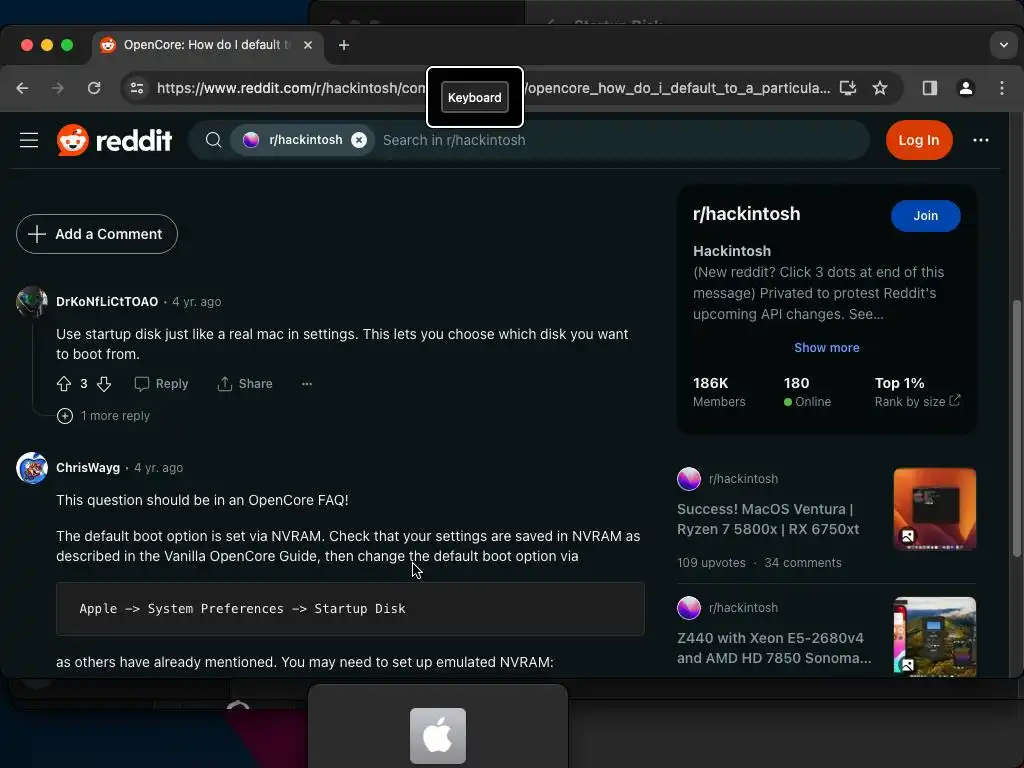Reload the Reddit page

(94, 88)
